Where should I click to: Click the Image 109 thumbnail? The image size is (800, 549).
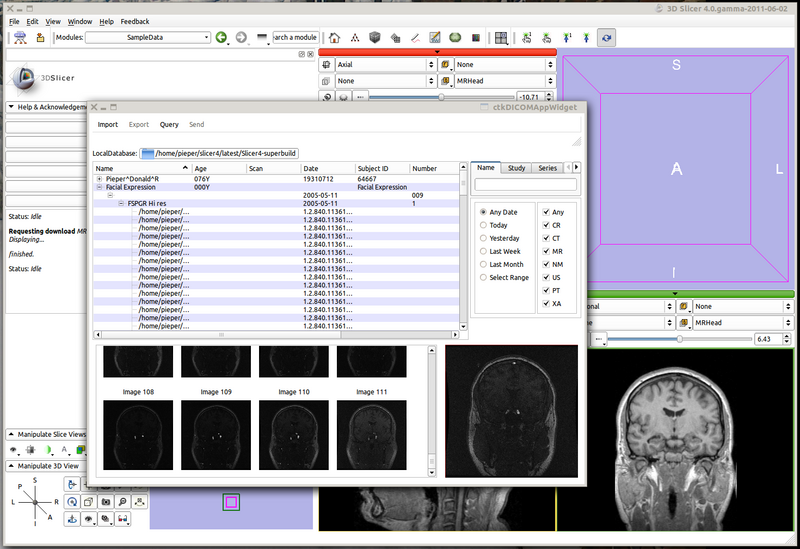coord(216,435)
